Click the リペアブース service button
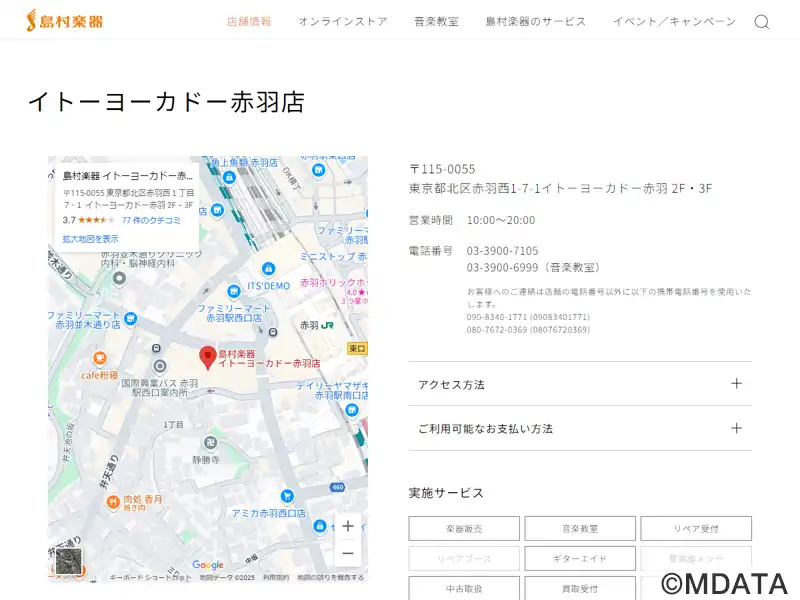 pyautogui.click(x=464, y=559)
